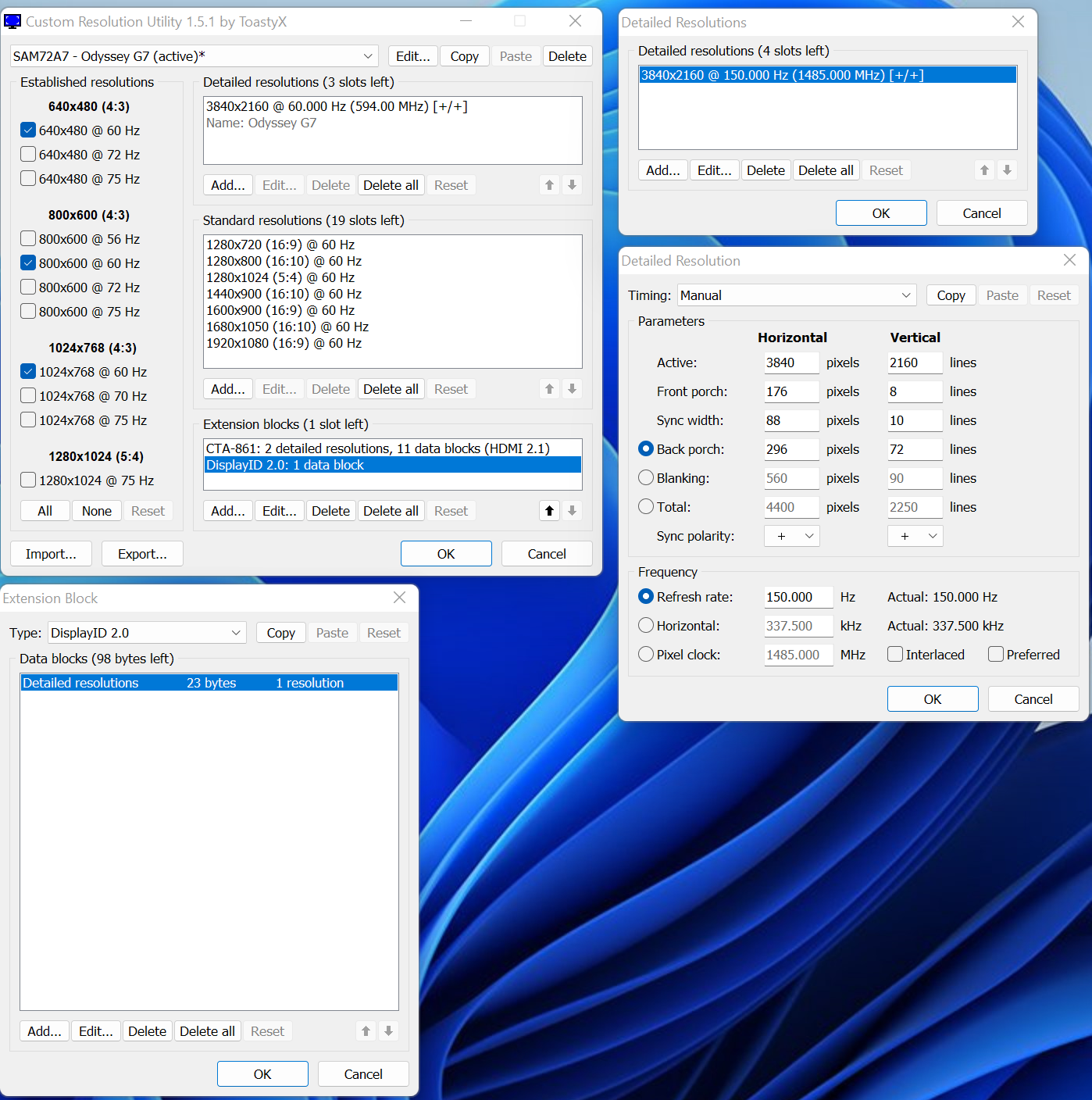Expand the Timing dropdown set to Manual
Image resolution: width=1092 pixels, height=1100 pixels.
pyautogui.click(x=797, y=295)
